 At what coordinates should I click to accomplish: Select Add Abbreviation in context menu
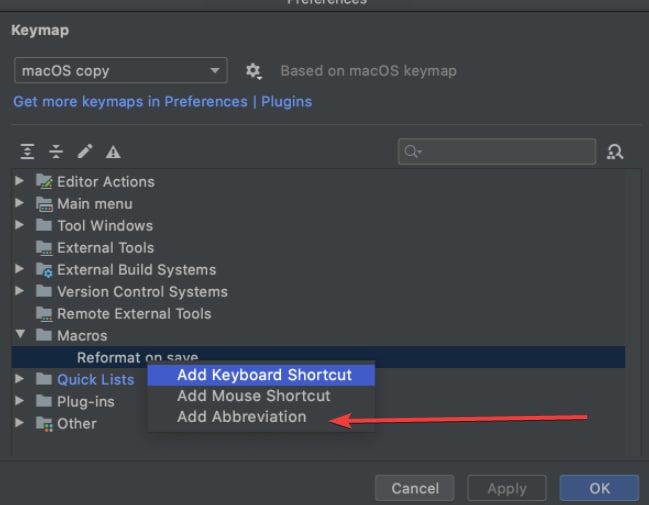pyautogui.click(x=242, y=417)
